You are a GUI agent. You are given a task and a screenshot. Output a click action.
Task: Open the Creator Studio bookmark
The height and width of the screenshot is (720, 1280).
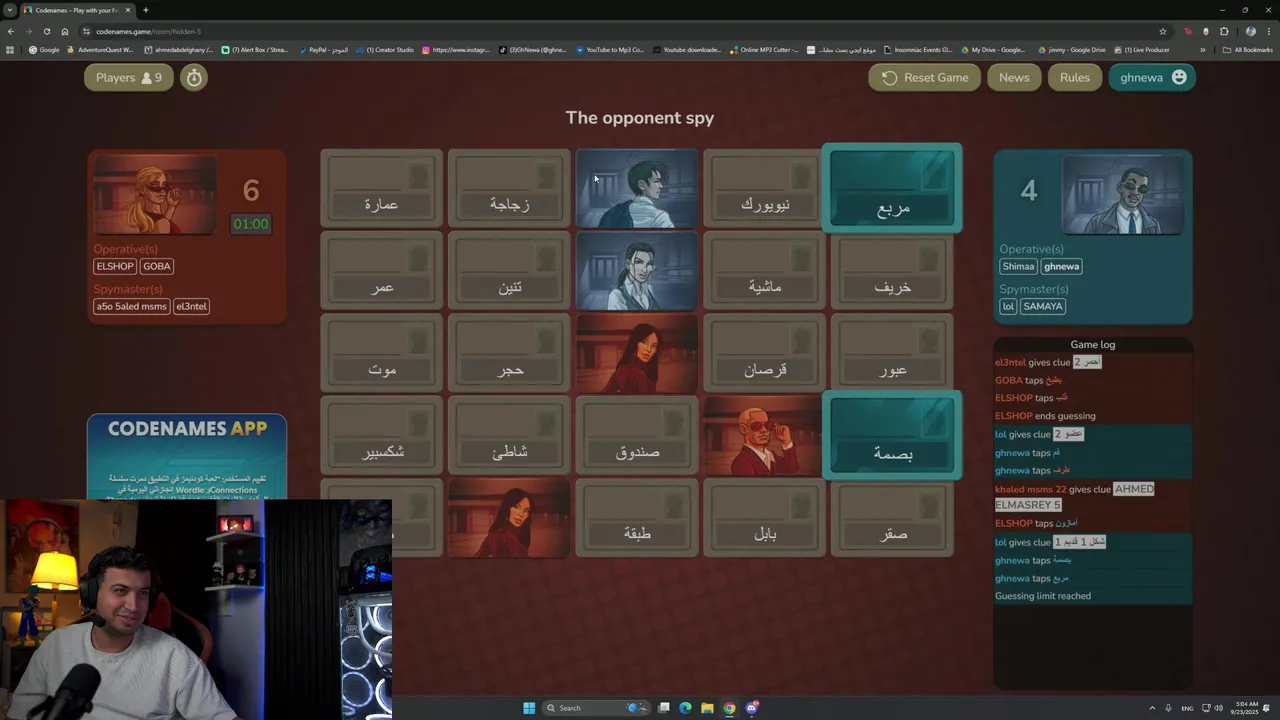[384, 50]
